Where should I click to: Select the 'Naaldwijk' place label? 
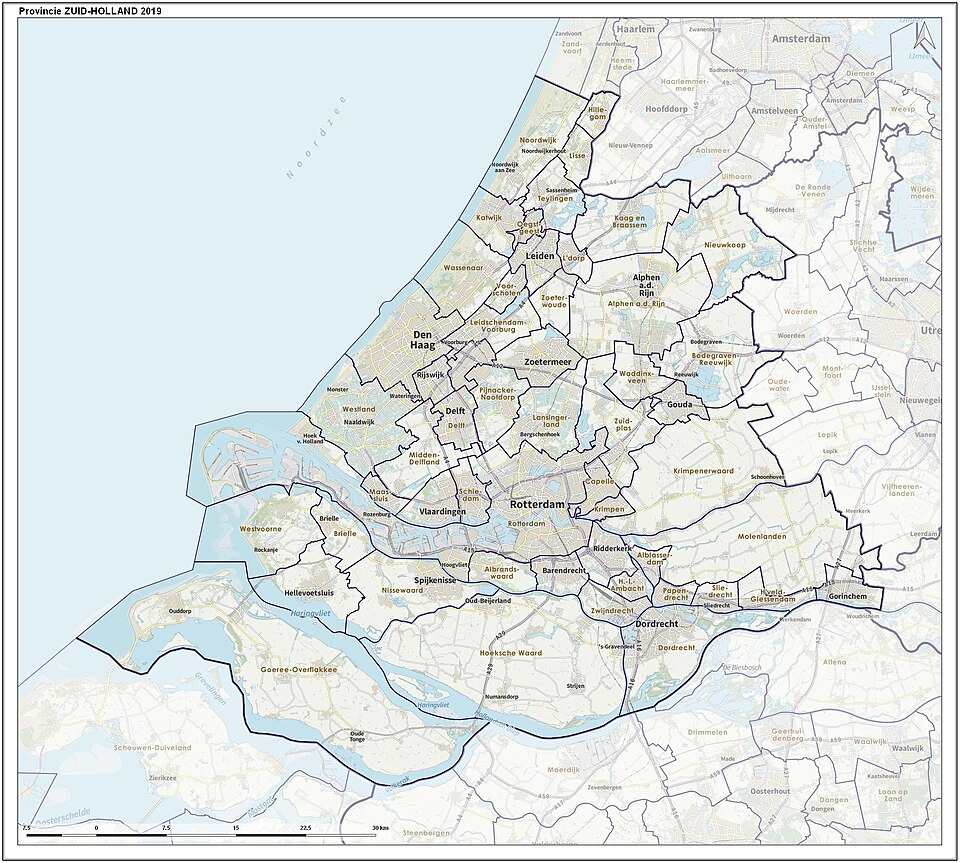click(359, 422)
